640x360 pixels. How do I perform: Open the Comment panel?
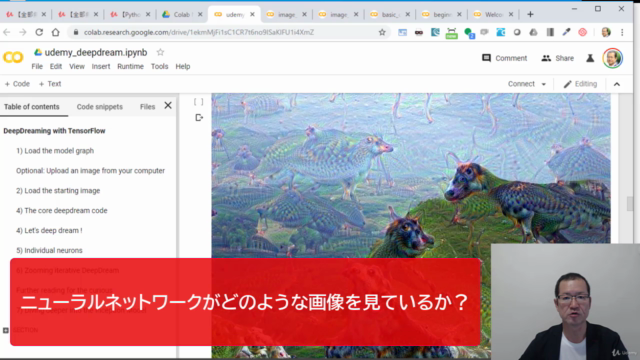pos(504,58)
